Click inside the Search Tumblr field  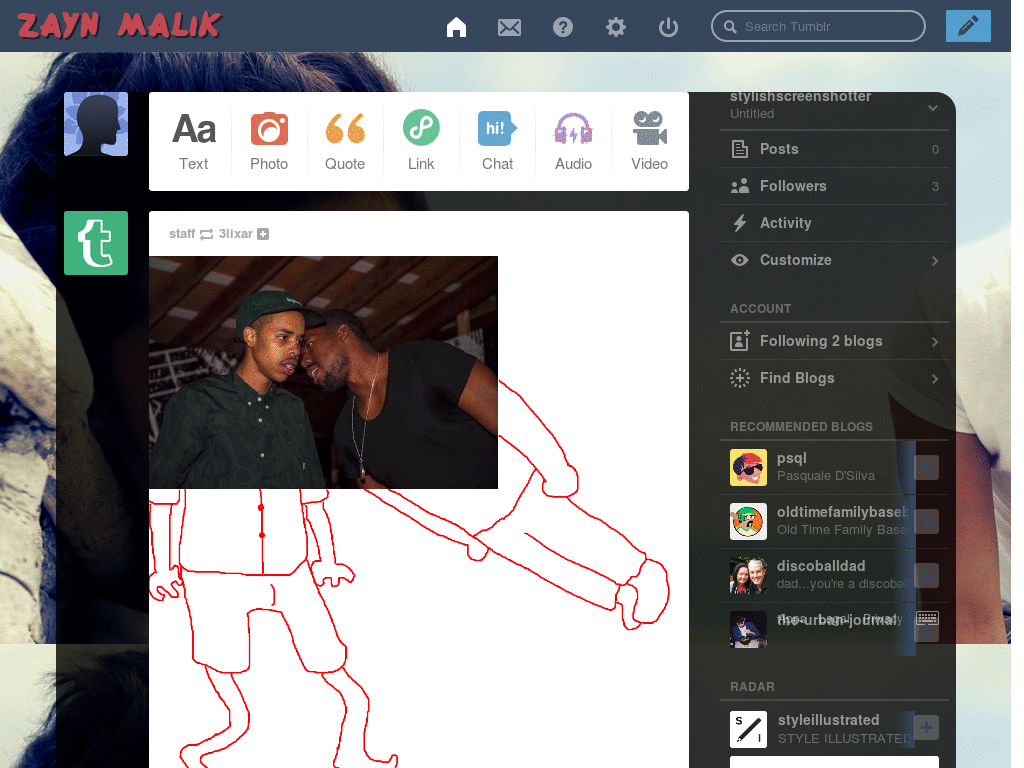tap(818, 26)
